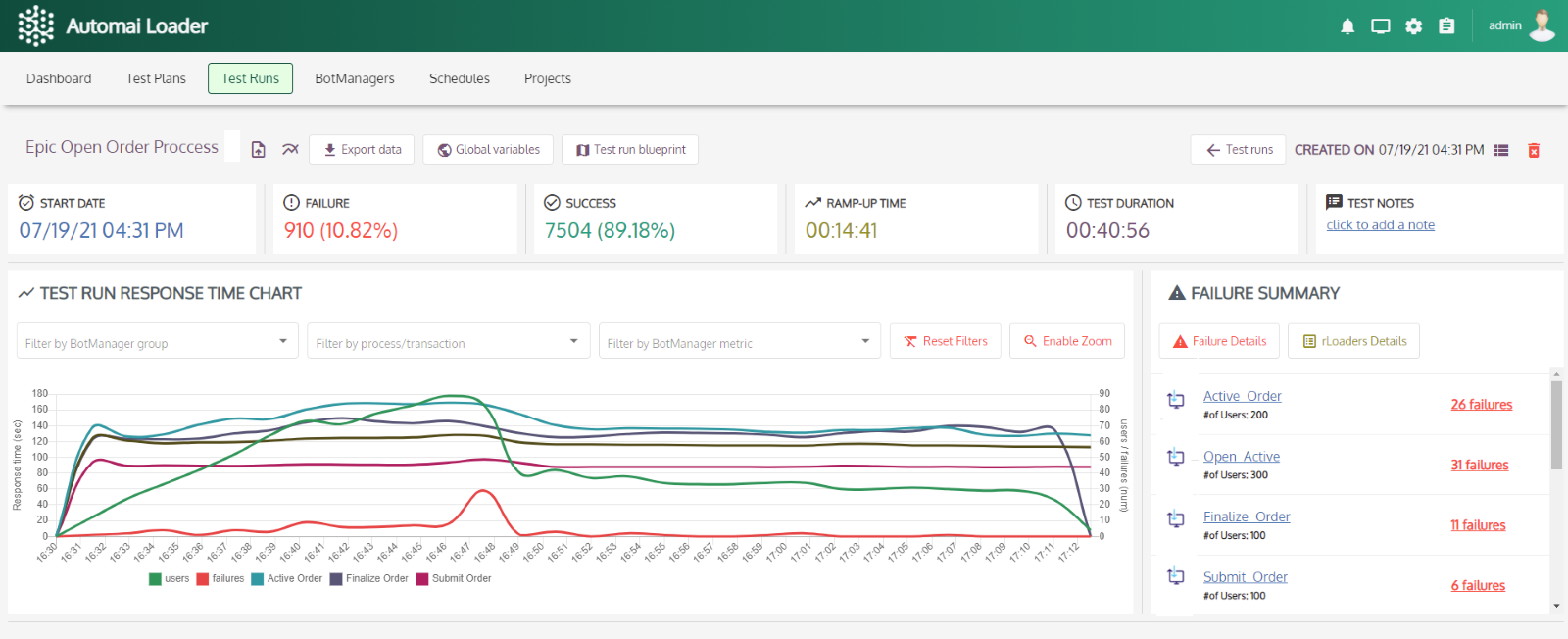
Task: Click the trend chart icon beside title
Action: pyautogui.click(x=290, y=150)
